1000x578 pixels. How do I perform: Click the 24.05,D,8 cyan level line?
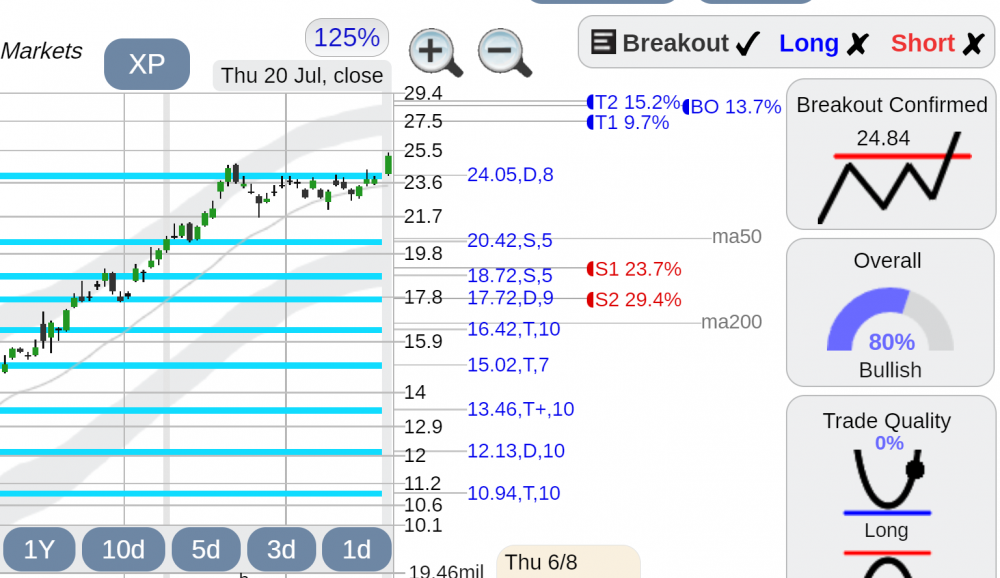pyautogui.click(x=191, y=176)
